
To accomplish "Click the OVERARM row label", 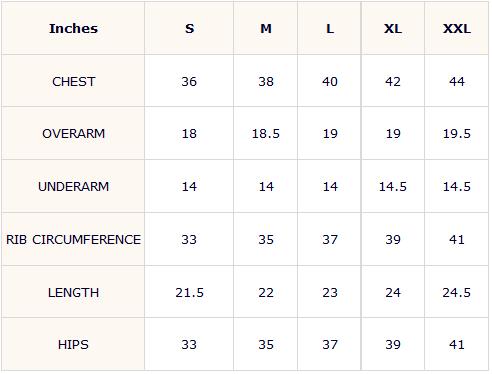I will point(73,134).
